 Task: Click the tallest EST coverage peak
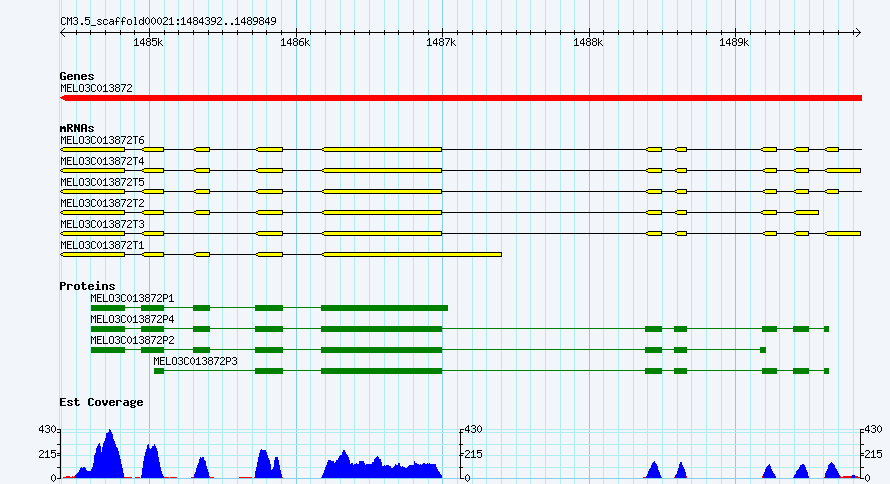pos(110,454)
